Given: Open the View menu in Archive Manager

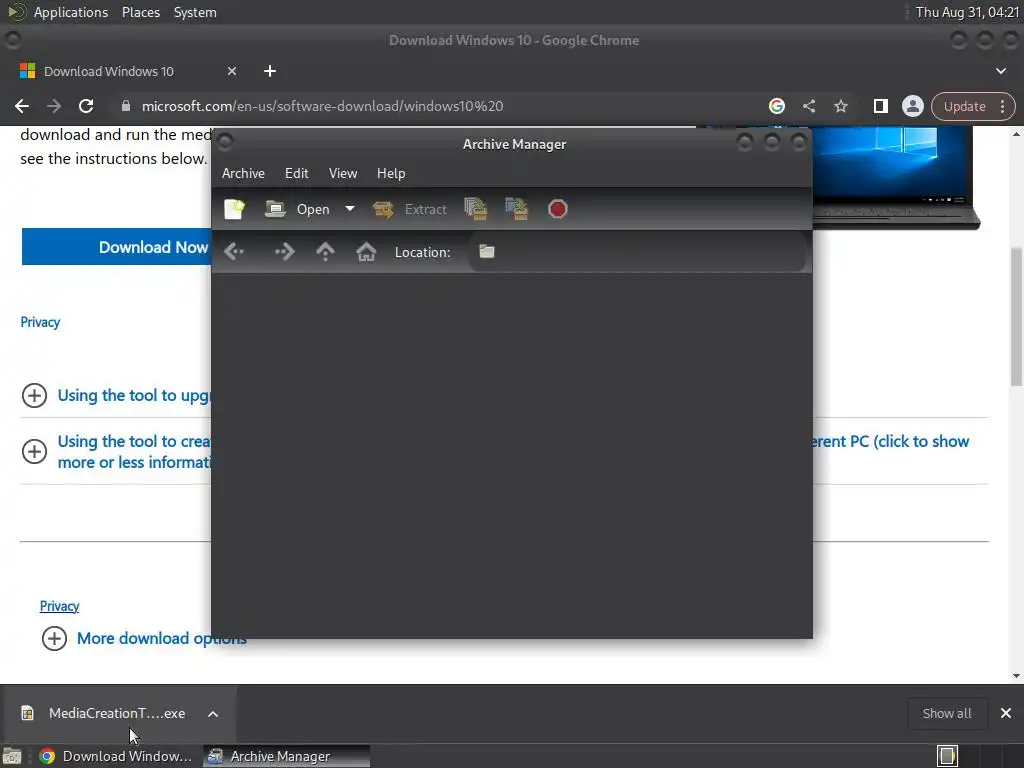Looking at the screenshot, I should (x=343, y=173).
